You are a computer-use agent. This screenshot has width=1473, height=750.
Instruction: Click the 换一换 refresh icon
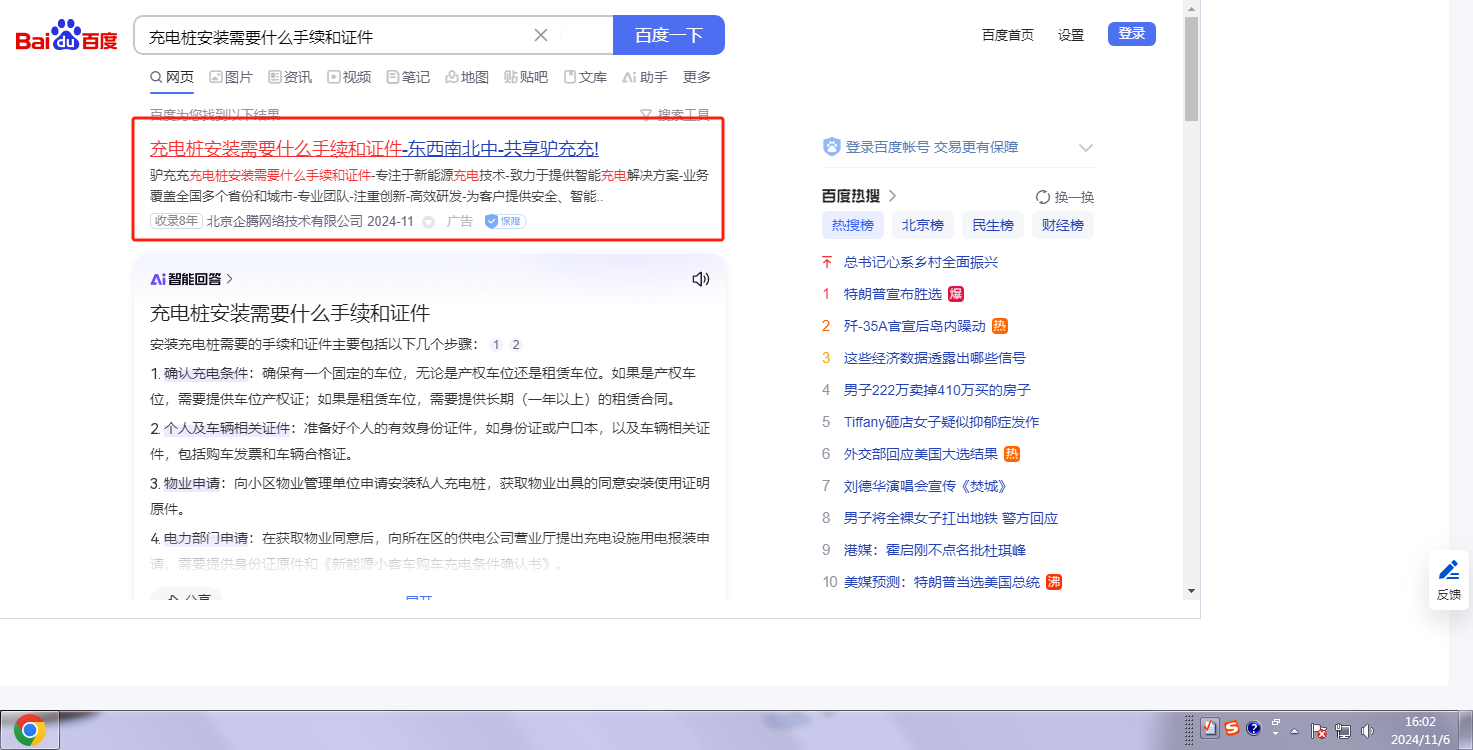tap(1043, 197)
